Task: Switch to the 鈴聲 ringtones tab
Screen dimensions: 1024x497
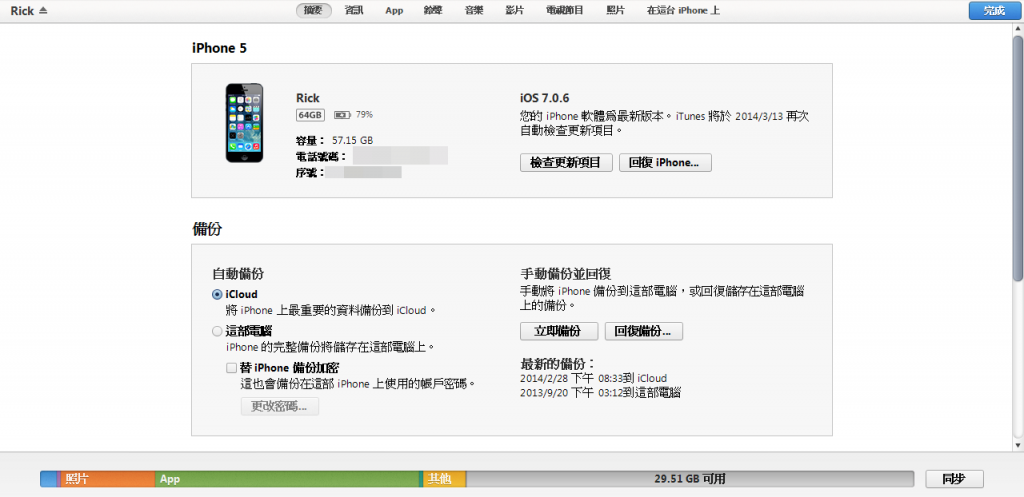Action: [434, 10]
